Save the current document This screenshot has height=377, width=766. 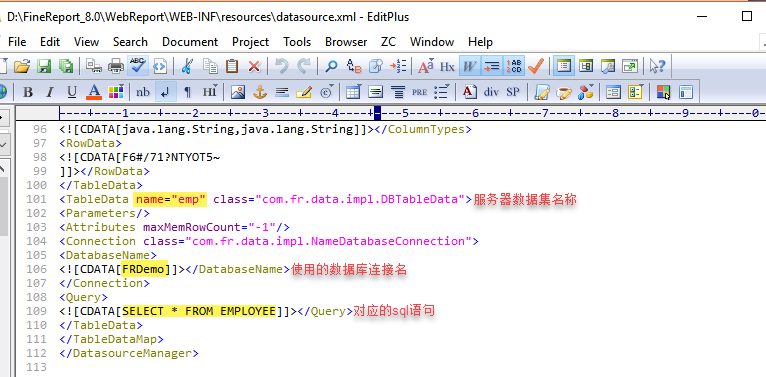44,66
